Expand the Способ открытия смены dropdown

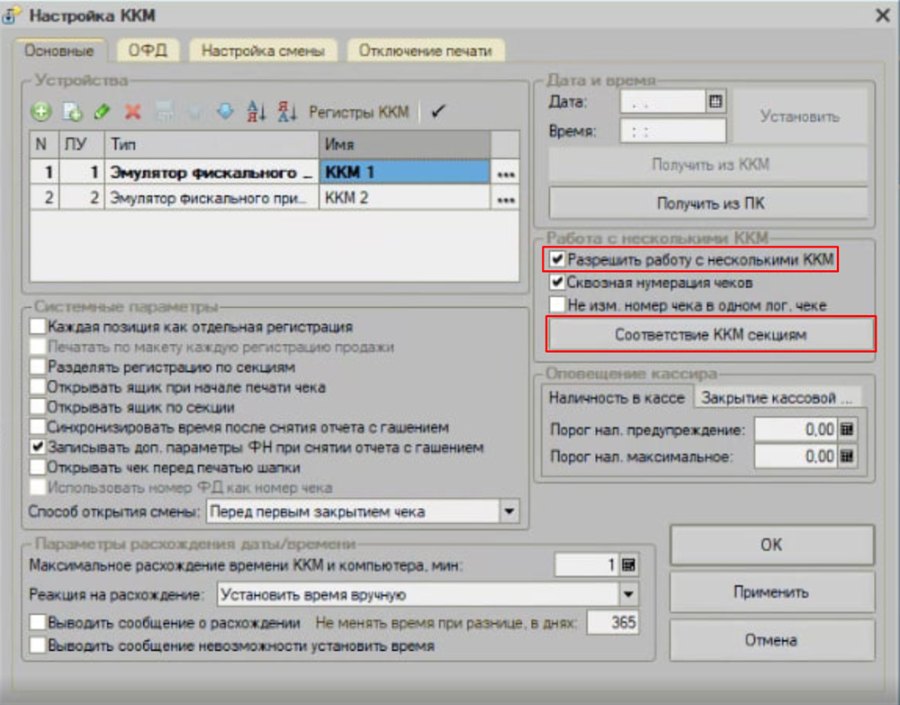[x=509, y=511]
